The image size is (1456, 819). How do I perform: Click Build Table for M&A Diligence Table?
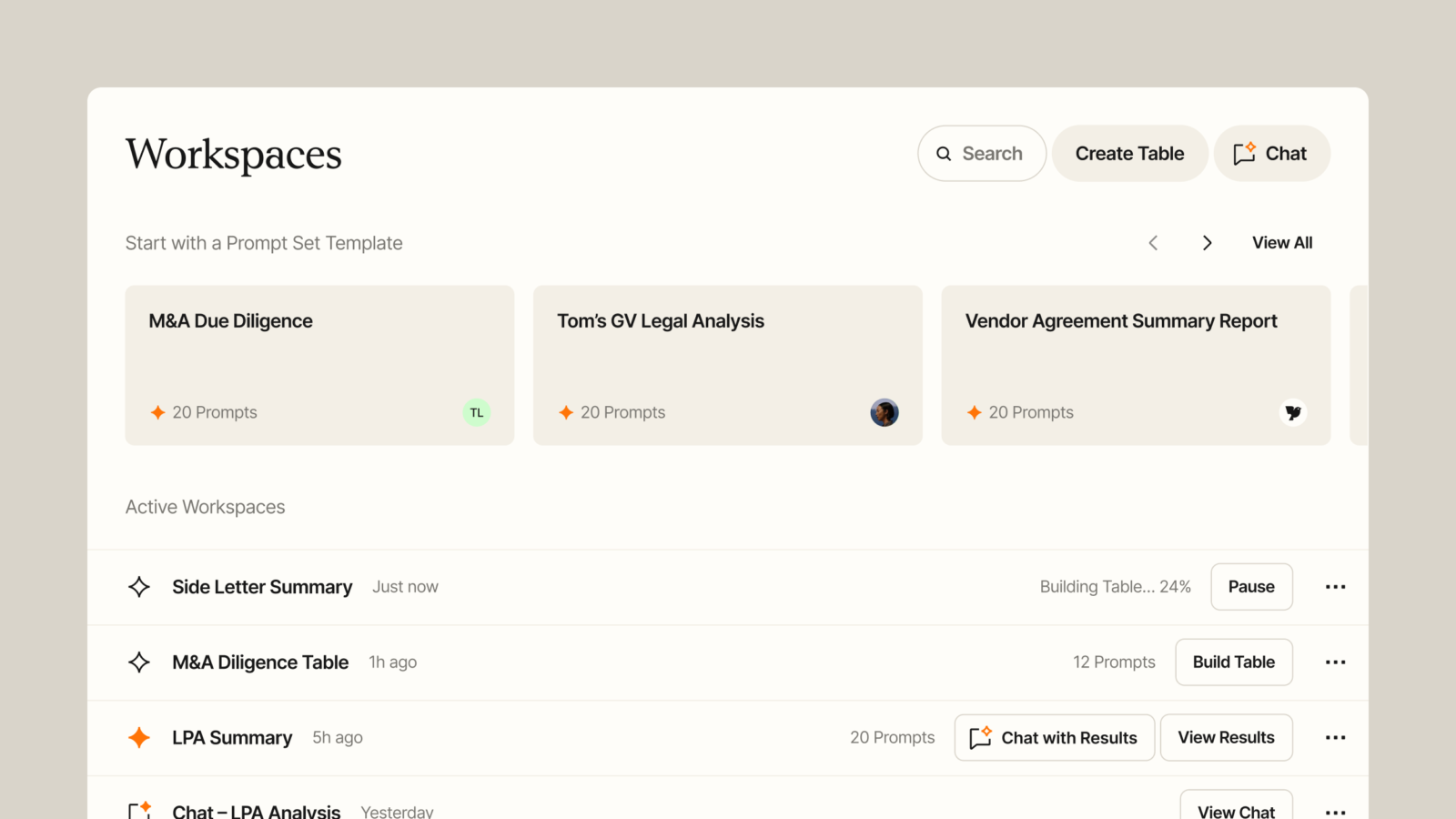(1234, 662)
